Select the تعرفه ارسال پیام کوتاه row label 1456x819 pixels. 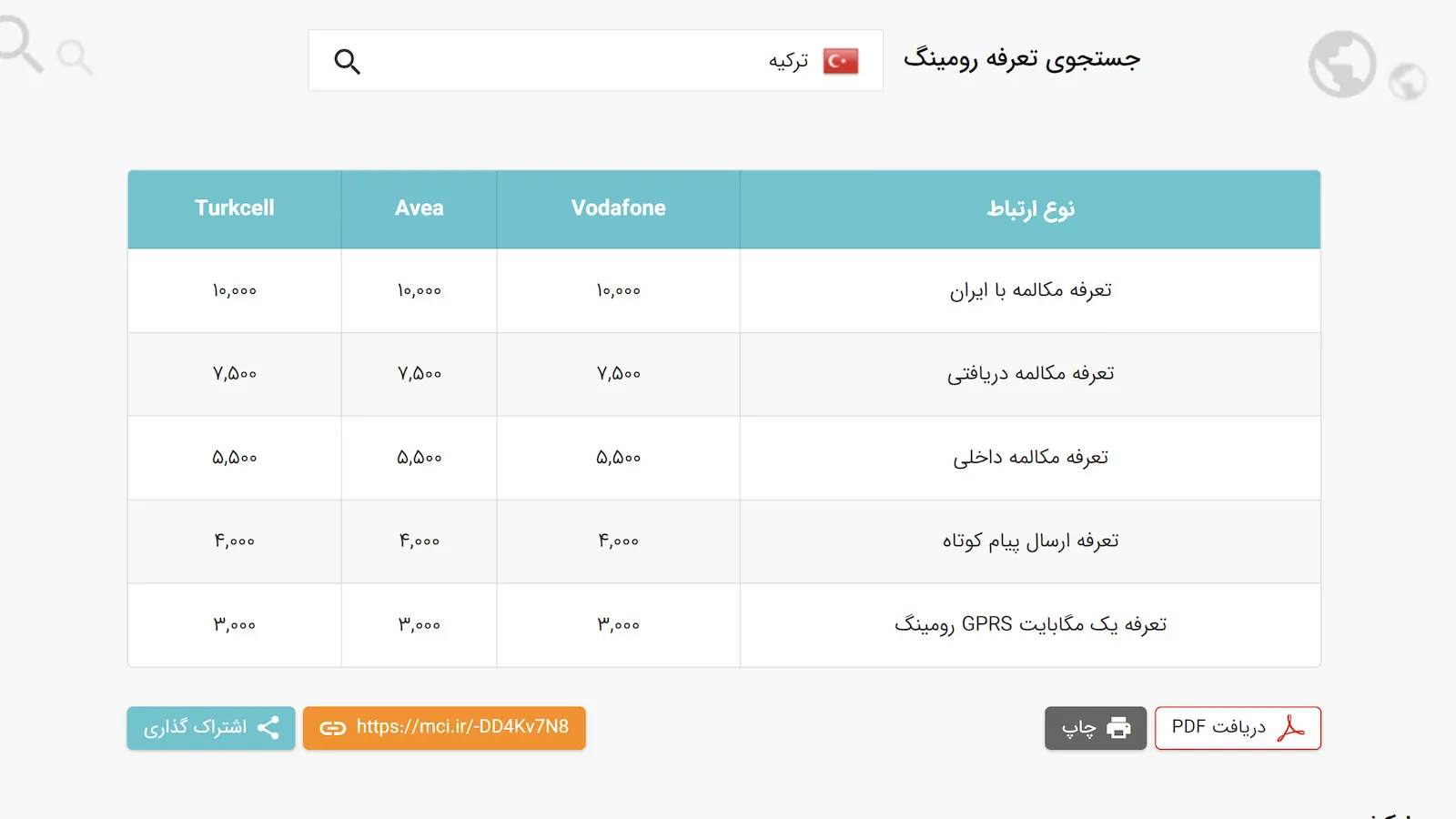point(1031,541)
